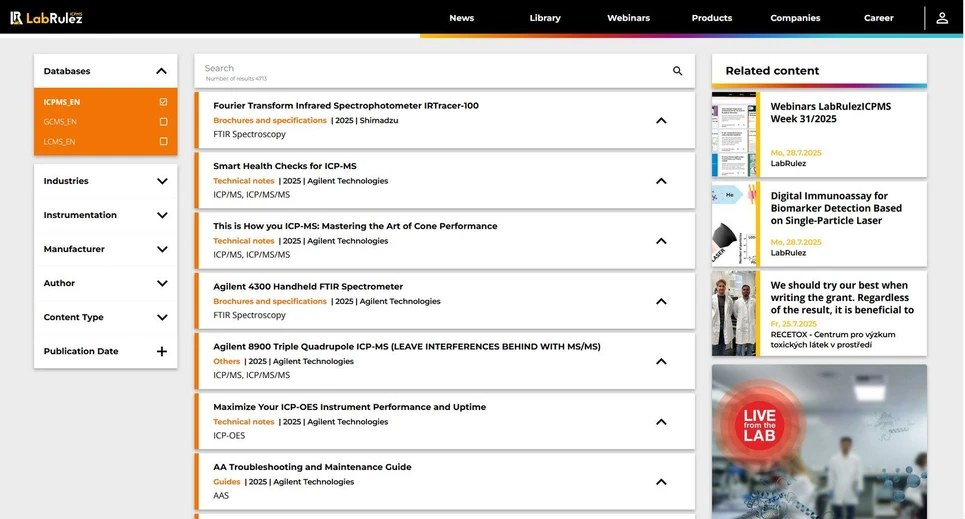Click the search magnifier icon
Image resolution: width=965 pixels, height=519 pixels.
[x=677, y=71]
